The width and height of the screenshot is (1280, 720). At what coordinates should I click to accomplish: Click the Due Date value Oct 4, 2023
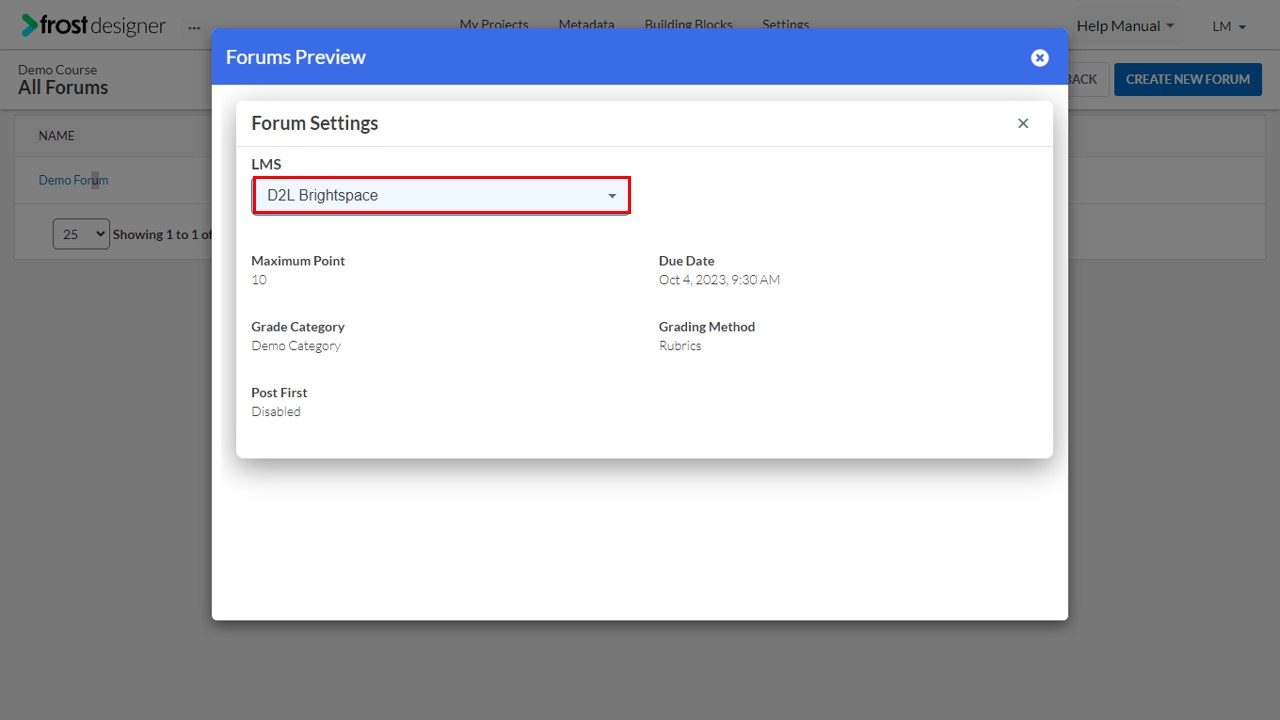[719, 280]
